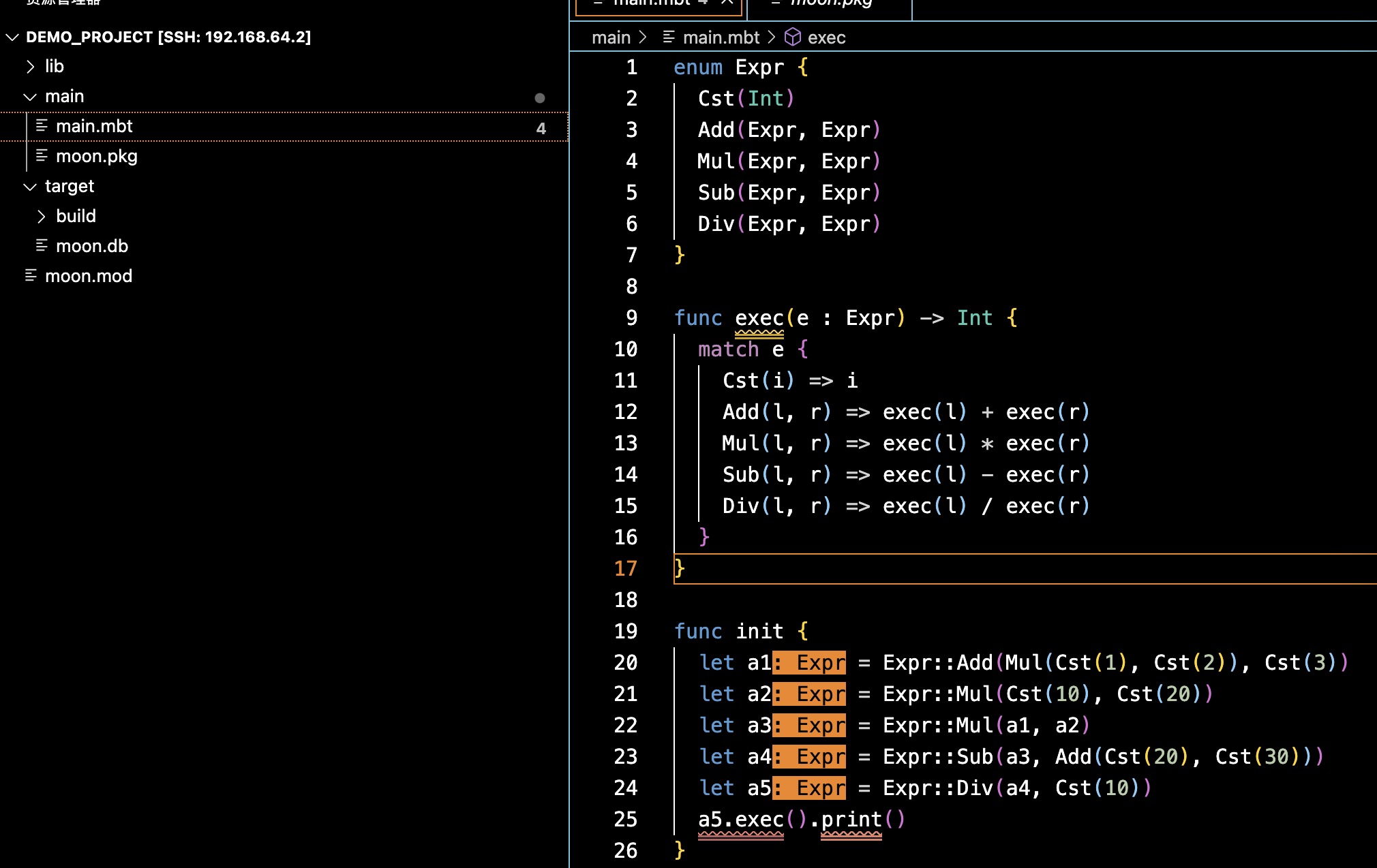This screenshot has height=868, width=1377.
Task: Click the ': Expr' inlay hint after a3
Action: point(809,725)
